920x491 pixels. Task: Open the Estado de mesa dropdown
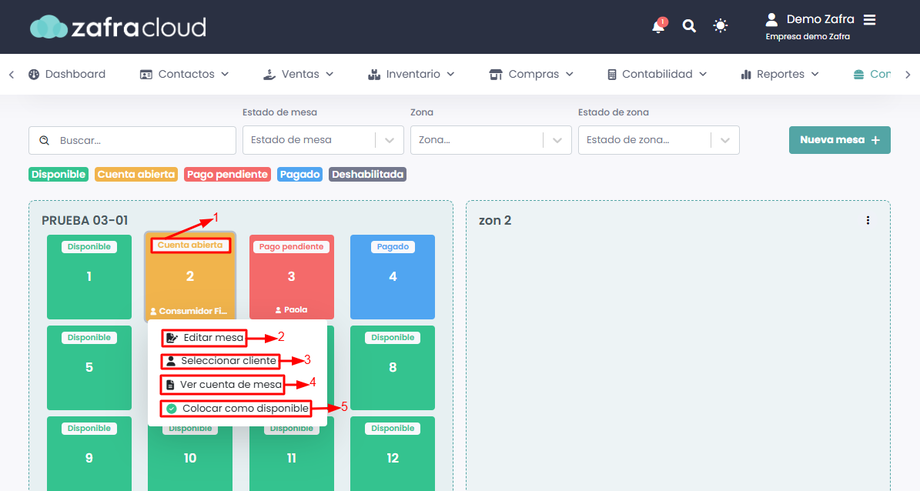323,140
